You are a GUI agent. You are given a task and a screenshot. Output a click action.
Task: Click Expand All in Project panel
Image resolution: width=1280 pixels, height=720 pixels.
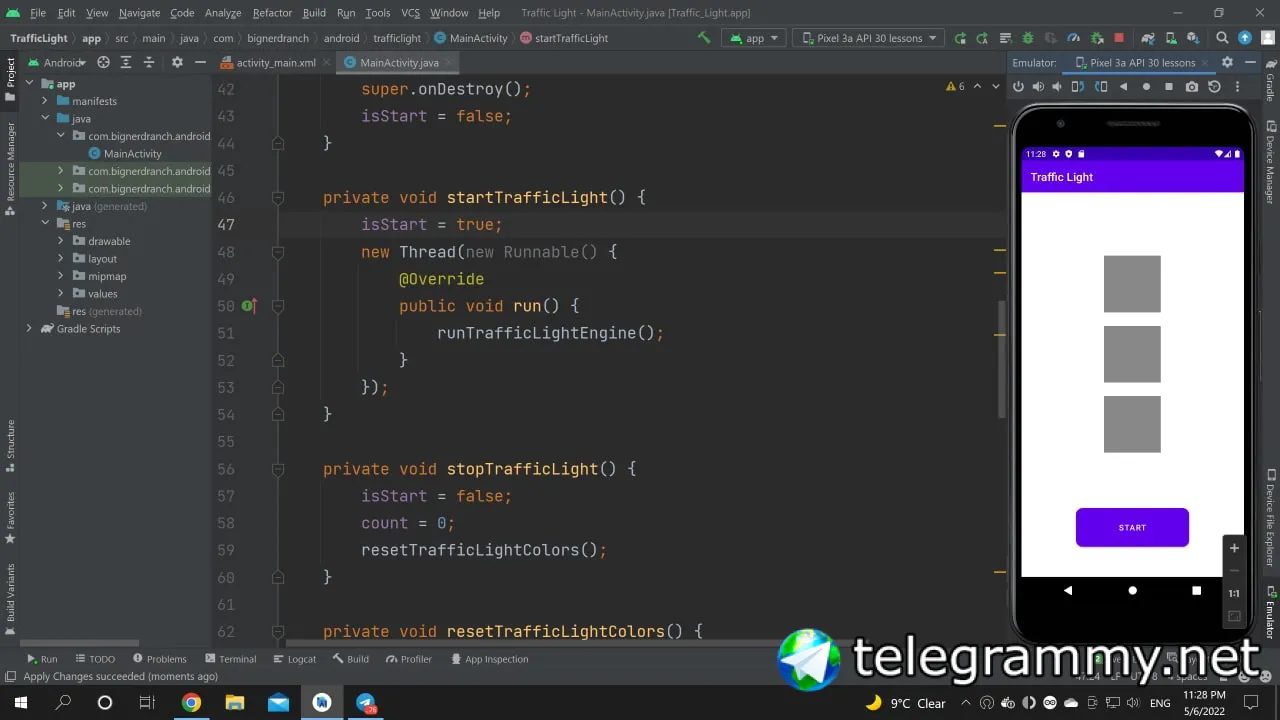126,62
